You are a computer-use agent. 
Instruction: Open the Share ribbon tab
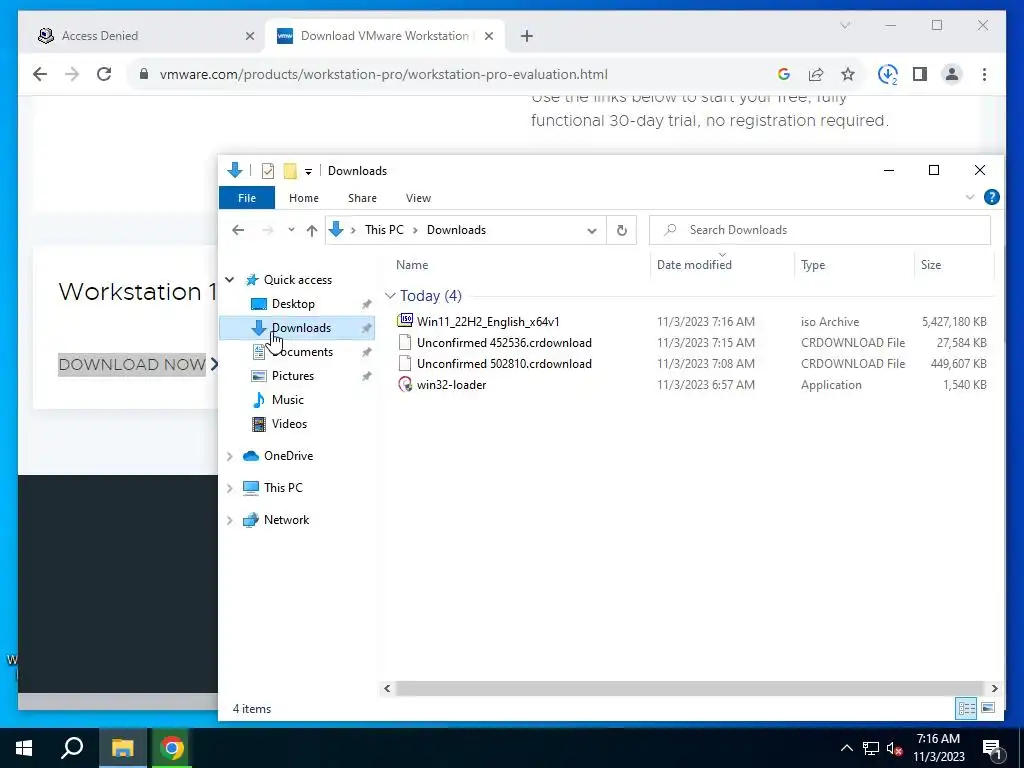362,198
